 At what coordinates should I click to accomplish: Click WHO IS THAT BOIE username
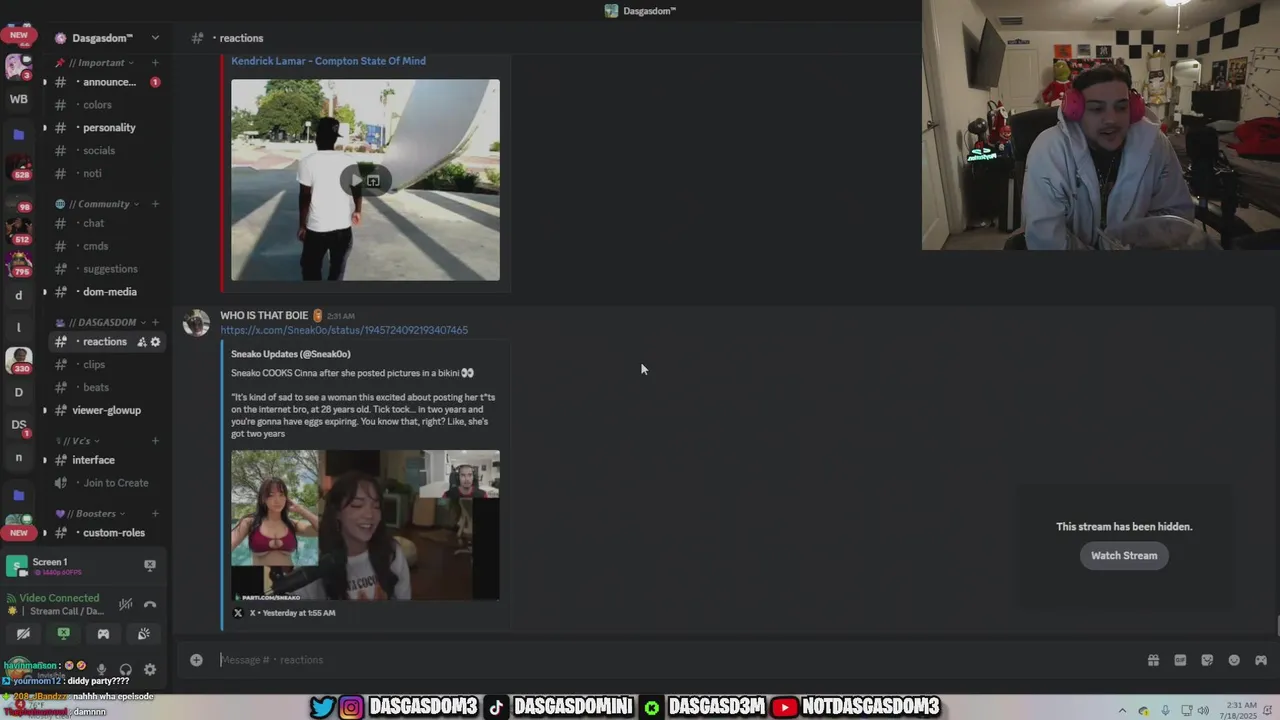click(265, 315)
